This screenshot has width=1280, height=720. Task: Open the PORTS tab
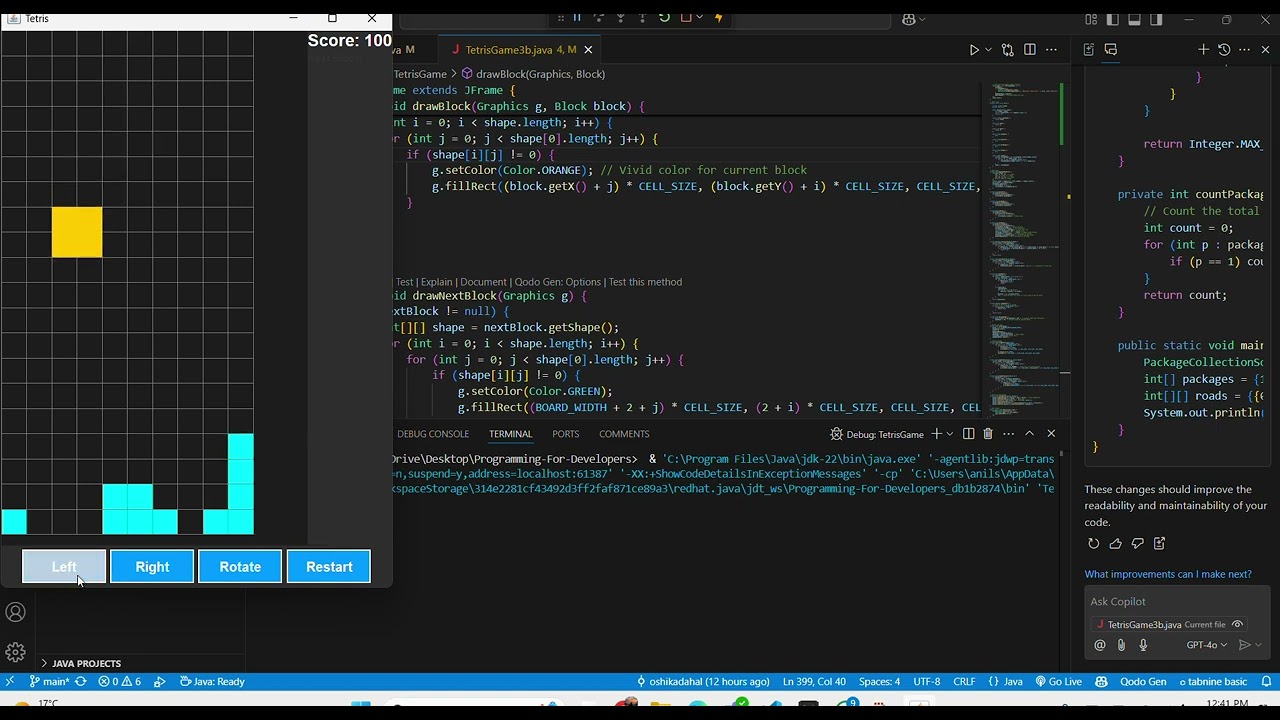point(566,434)
